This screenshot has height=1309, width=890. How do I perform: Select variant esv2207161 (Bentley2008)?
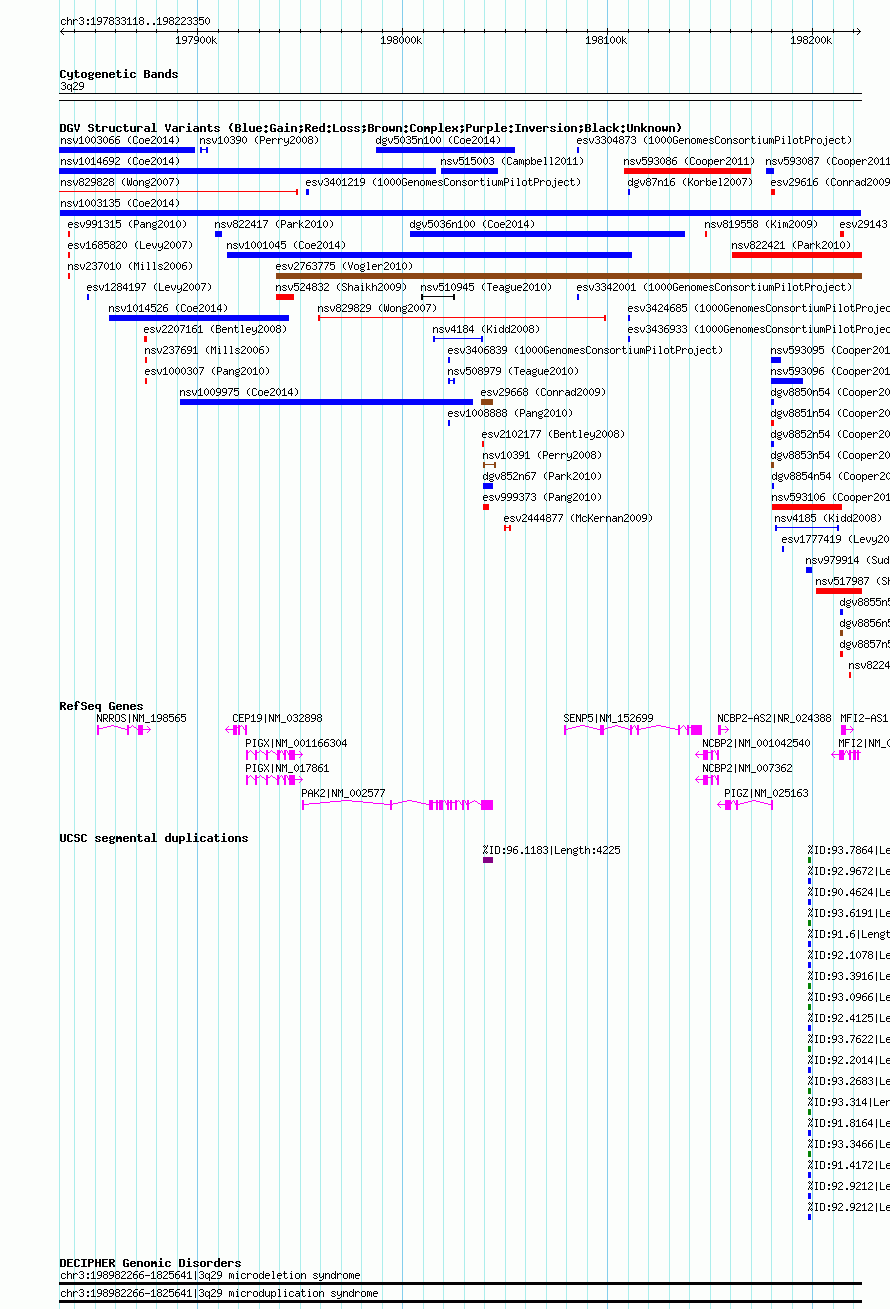click(x=215, y=329)
